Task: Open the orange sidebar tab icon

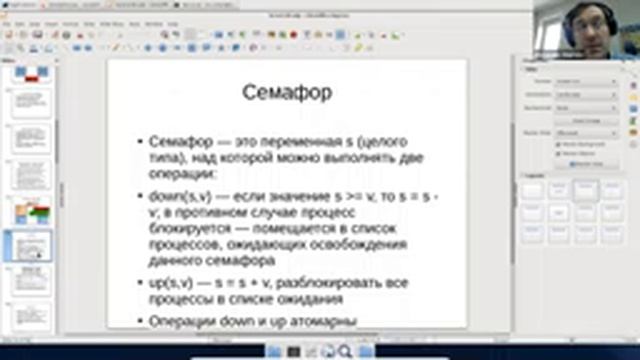Action: [633, 133]
